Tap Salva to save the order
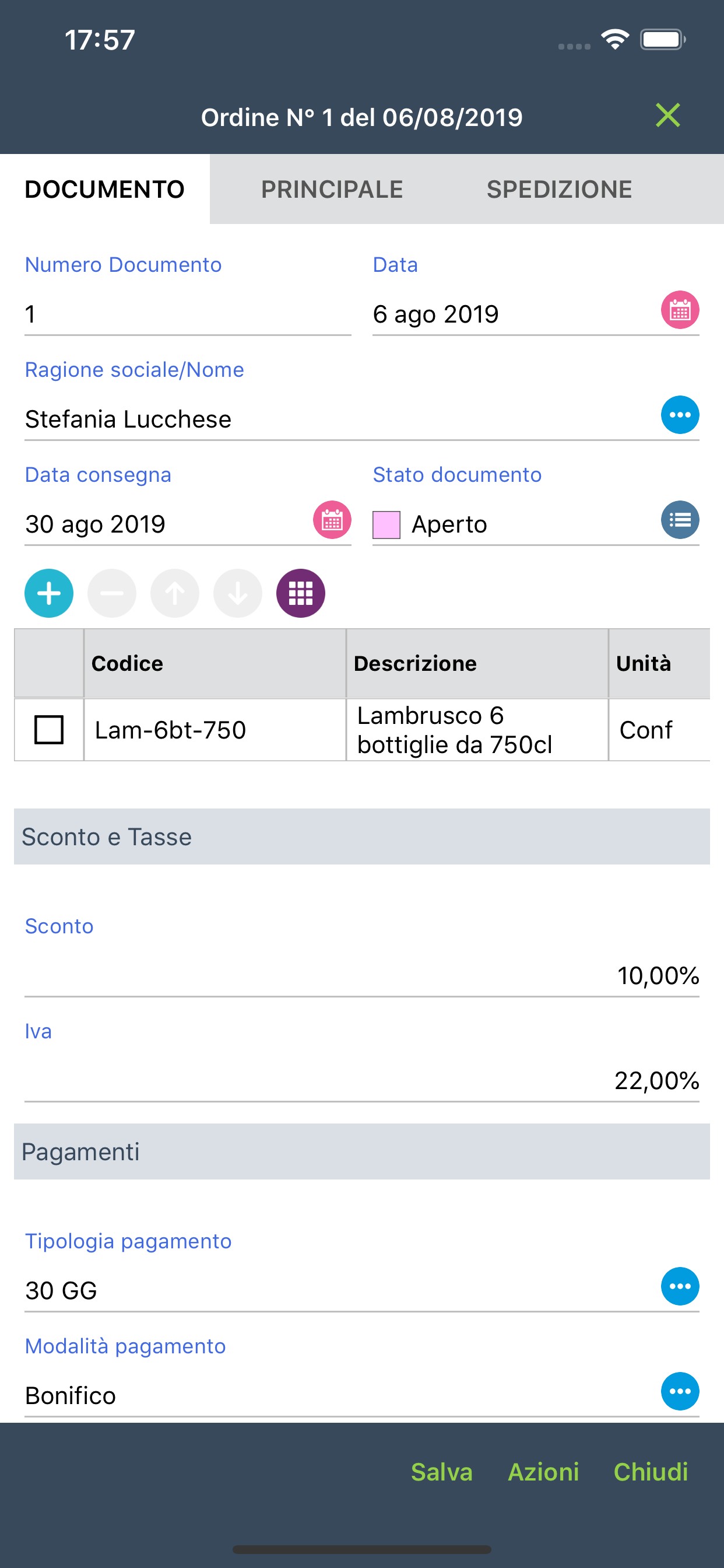This screenshot has width=724, height=1568. [442, 1472]
